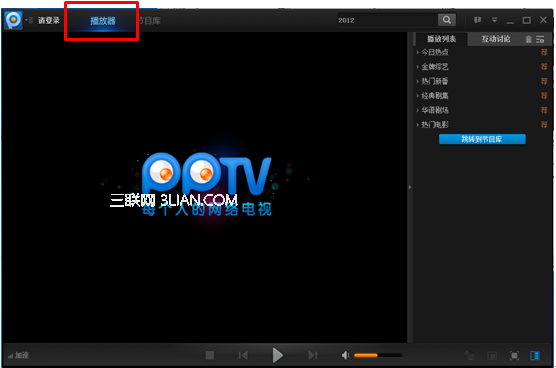This screenshot has width=556, height=368.
Task: Click the trash icon to clear playlist
Action: pyautogui.click(x=528, y=39)
